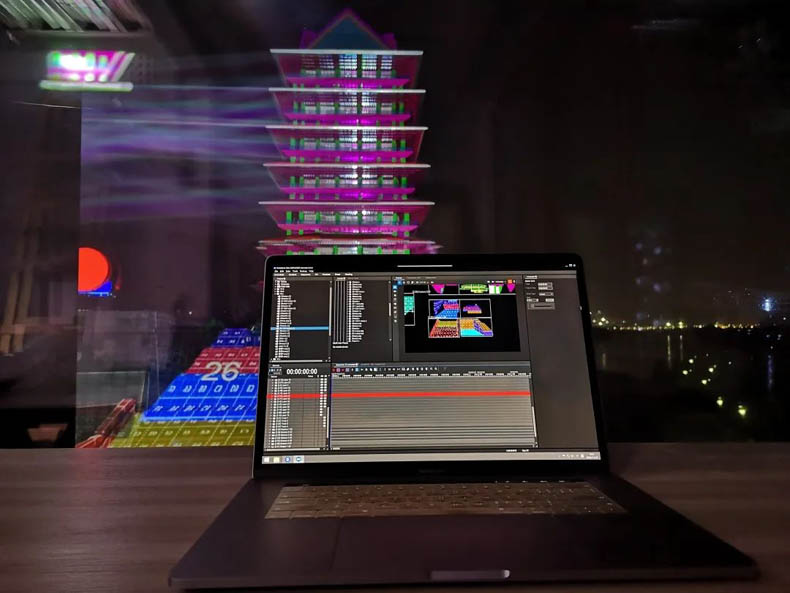Click the red highlighted lane in the timeline
Screen dimensions: 790x593
pos(431,394)
